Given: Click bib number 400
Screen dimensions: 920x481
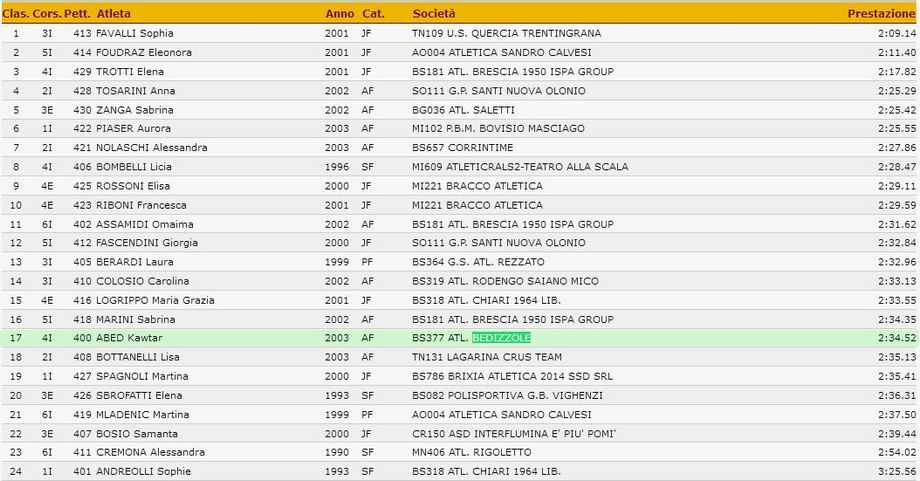Looking at the screenshot, I should [x=82, y=338].
